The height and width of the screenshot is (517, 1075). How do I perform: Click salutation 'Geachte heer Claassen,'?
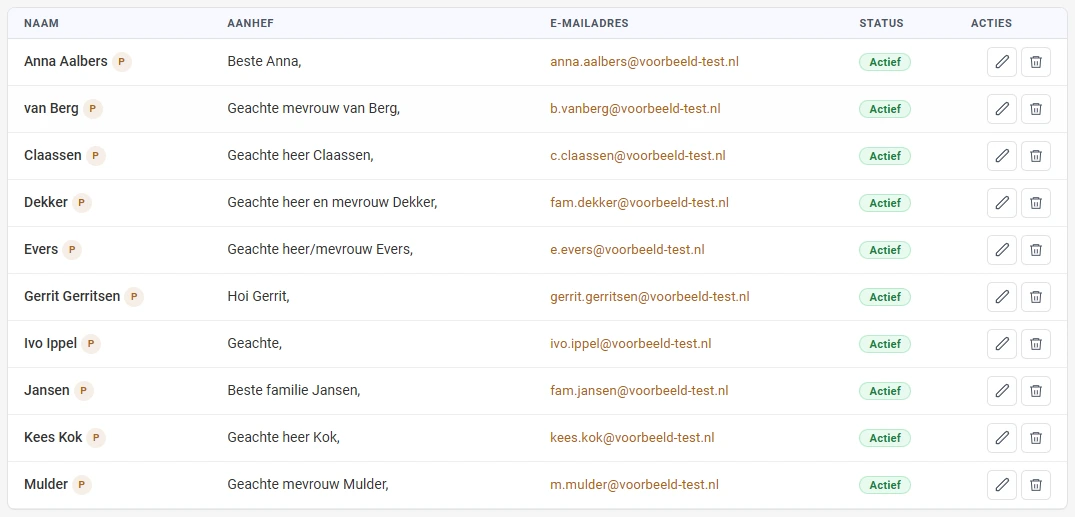(300, 156)
